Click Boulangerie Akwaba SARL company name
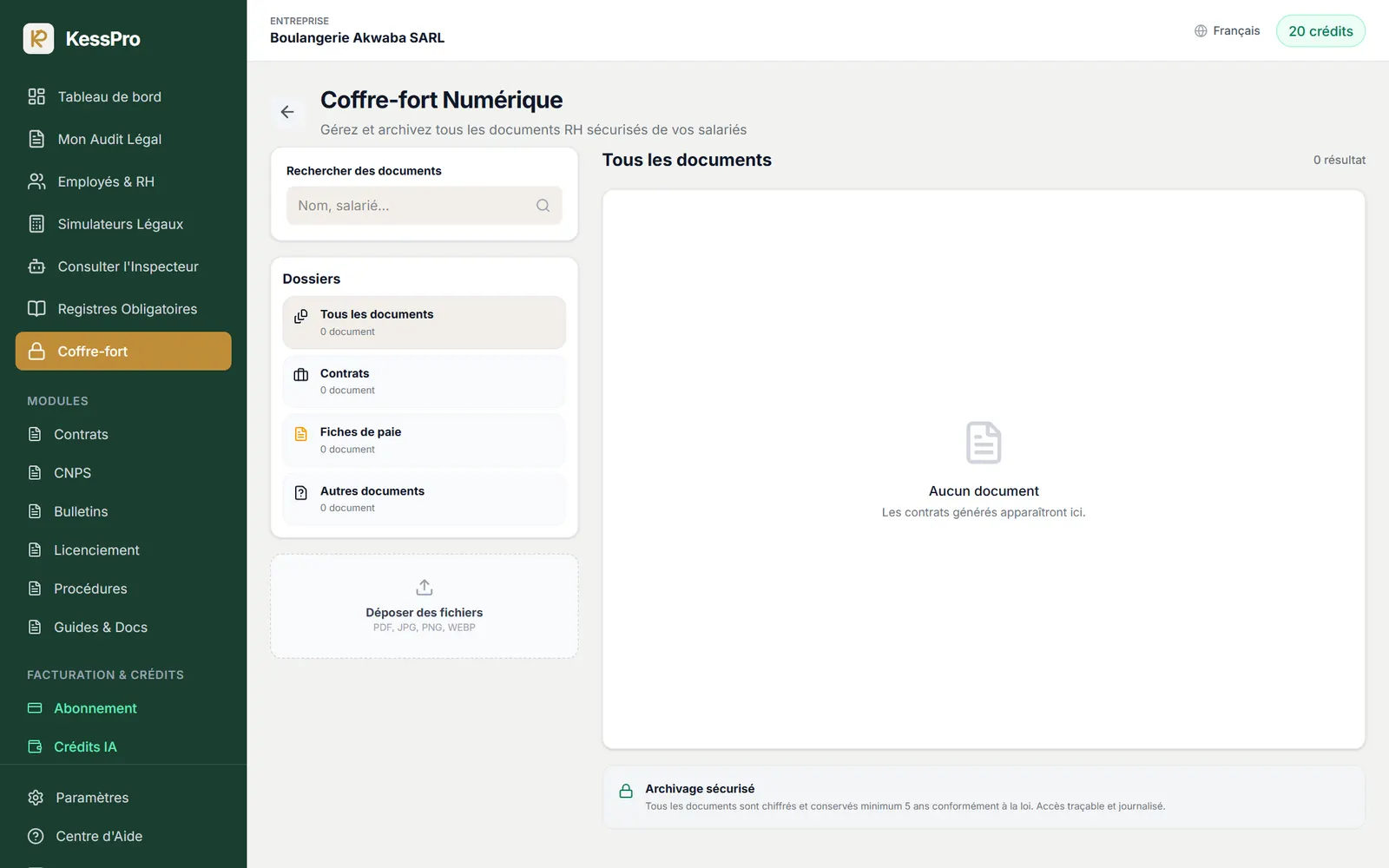 tap(357, 38)
